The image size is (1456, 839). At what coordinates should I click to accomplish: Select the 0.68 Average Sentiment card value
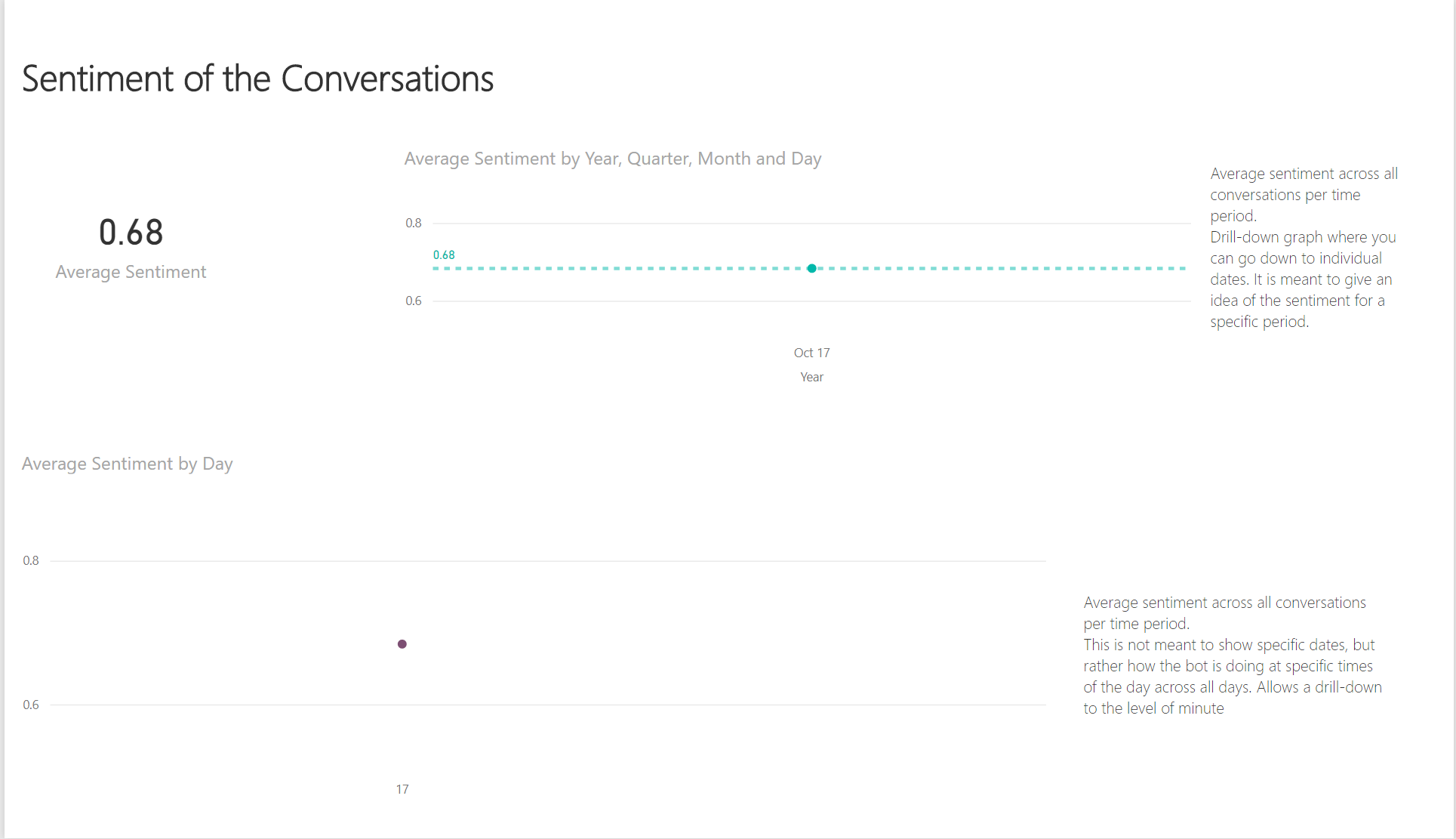point(131,233)
